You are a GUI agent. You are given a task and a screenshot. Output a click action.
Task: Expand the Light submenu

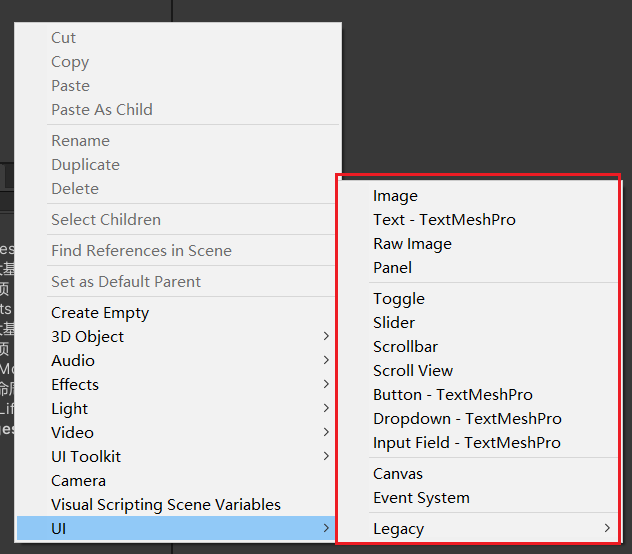(176, 409)
